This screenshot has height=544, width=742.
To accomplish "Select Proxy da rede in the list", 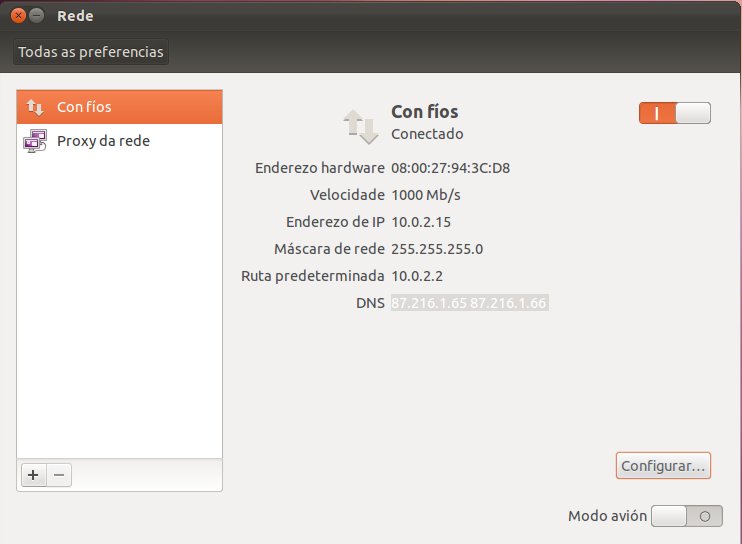I will (119, 141).
